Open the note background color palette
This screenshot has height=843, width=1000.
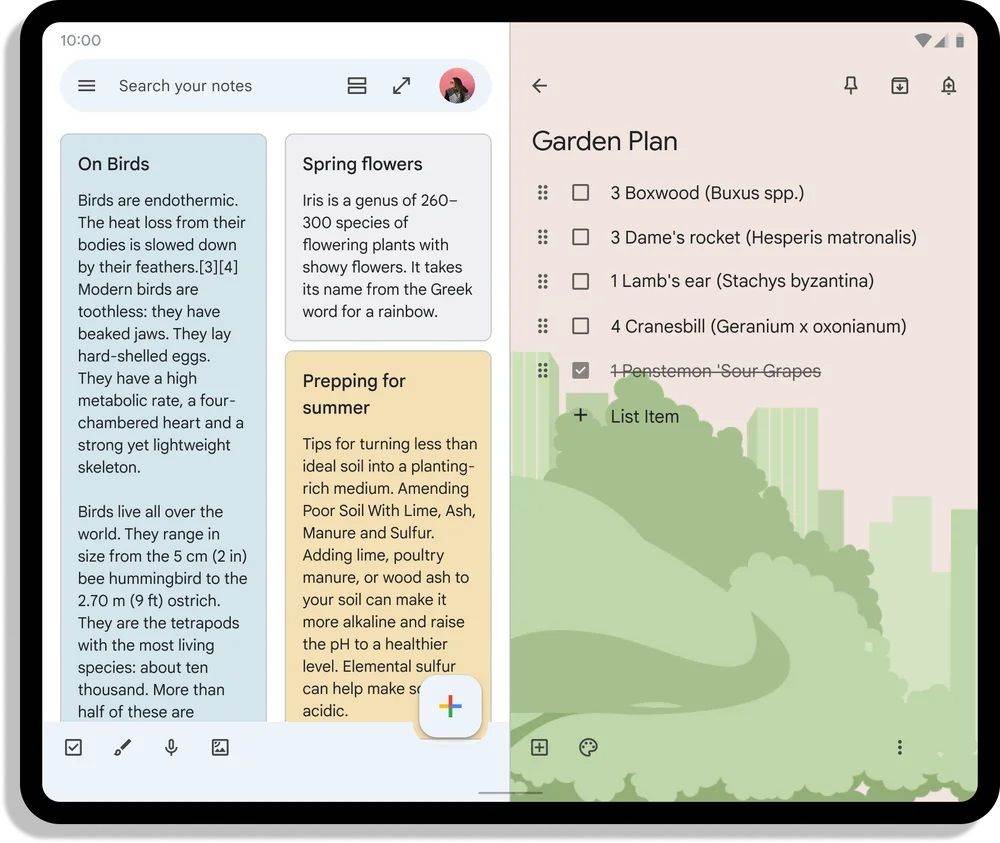click(588, 747)
